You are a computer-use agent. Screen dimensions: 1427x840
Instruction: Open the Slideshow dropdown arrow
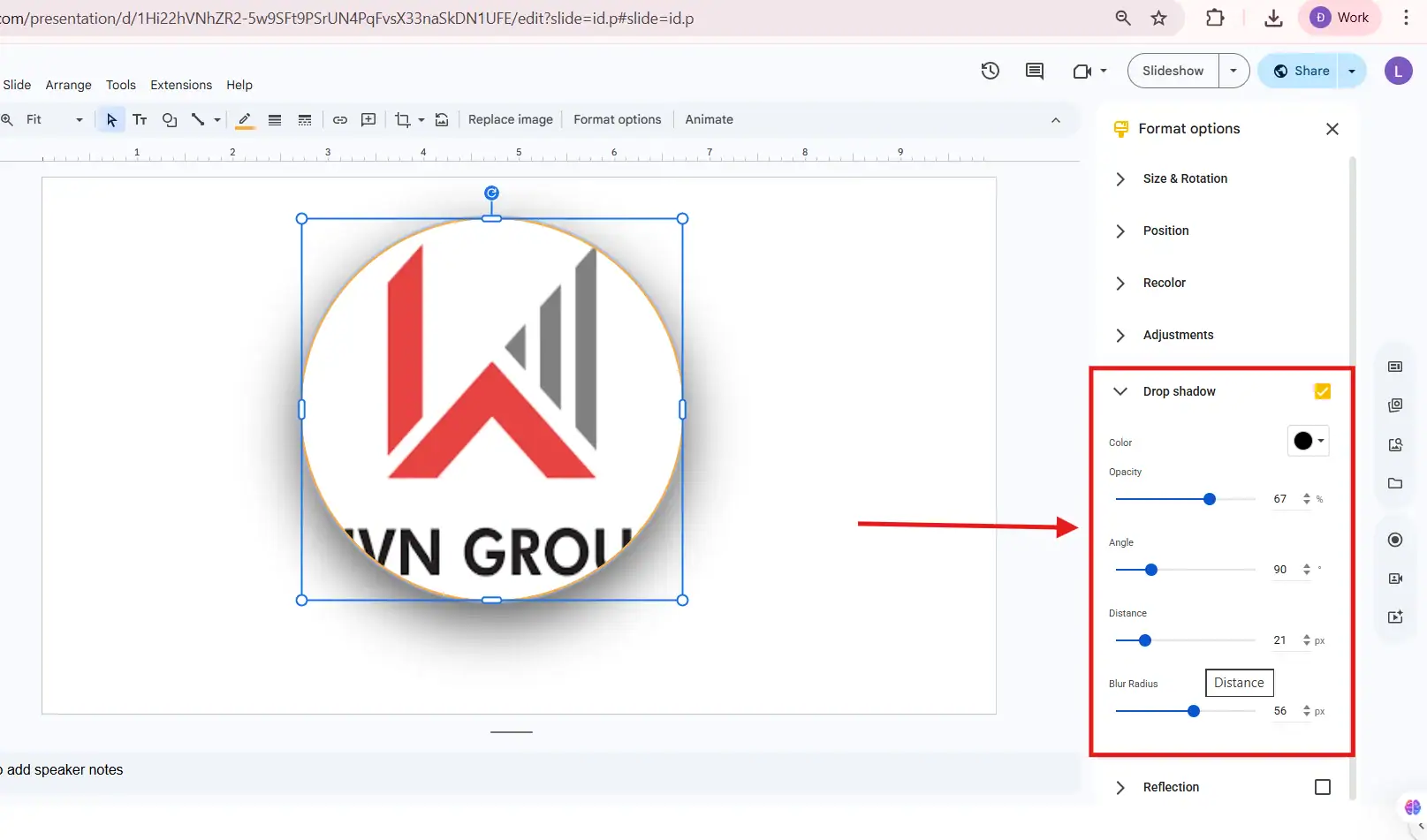click(1233, 71)
